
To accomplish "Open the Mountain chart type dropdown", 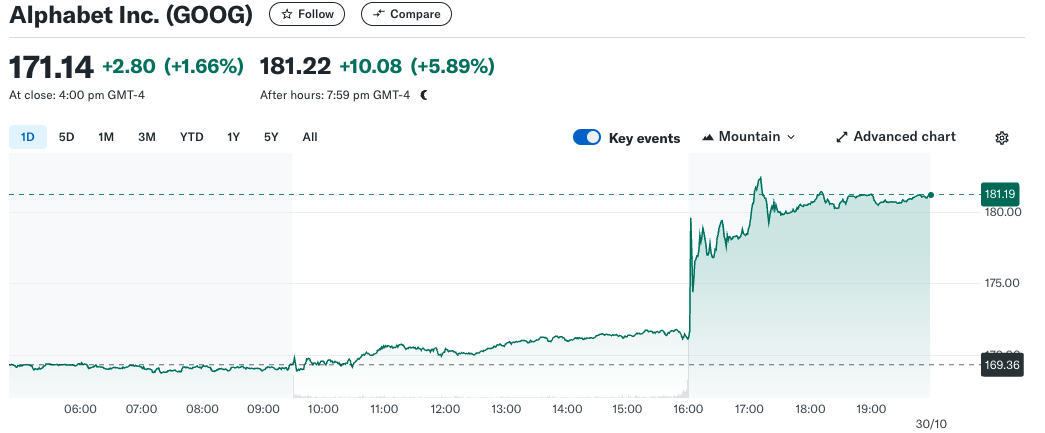I will [x=748, y=137].
